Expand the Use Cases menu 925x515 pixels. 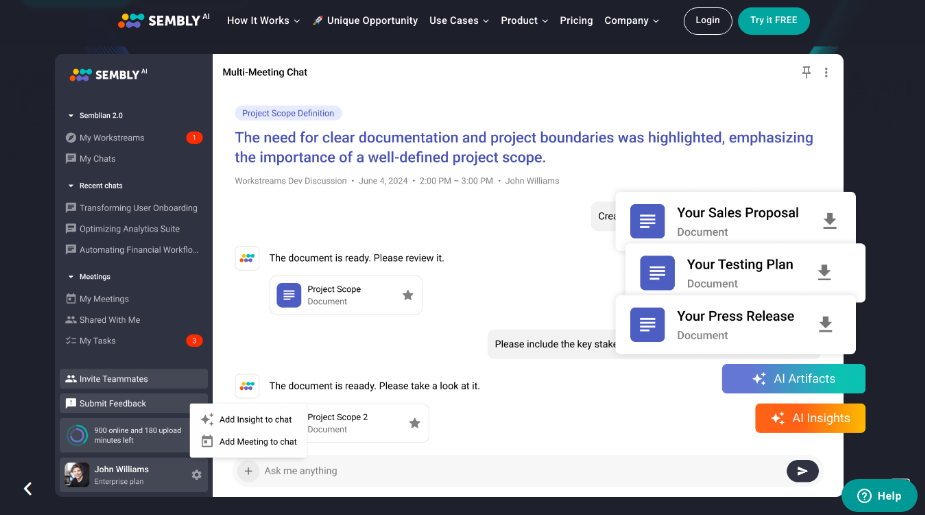pyautogui.click(x=459, y=21)
